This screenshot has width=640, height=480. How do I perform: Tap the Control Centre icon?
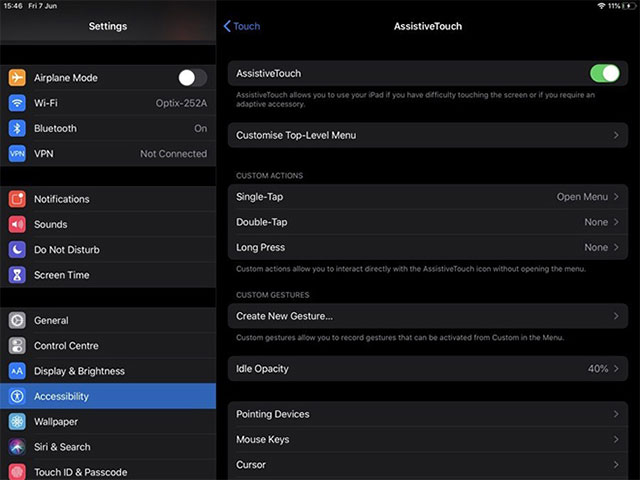(x=17, y=346)
